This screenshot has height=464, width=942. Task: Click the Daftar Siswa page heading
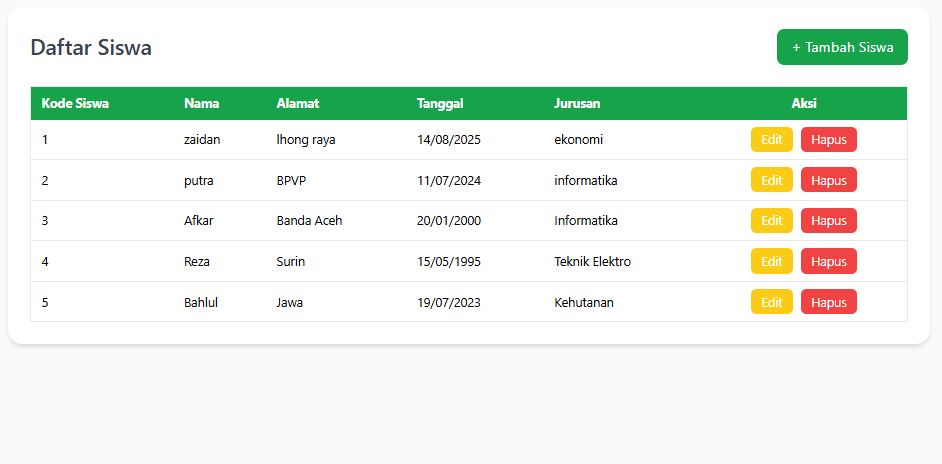tap(91, 47)
